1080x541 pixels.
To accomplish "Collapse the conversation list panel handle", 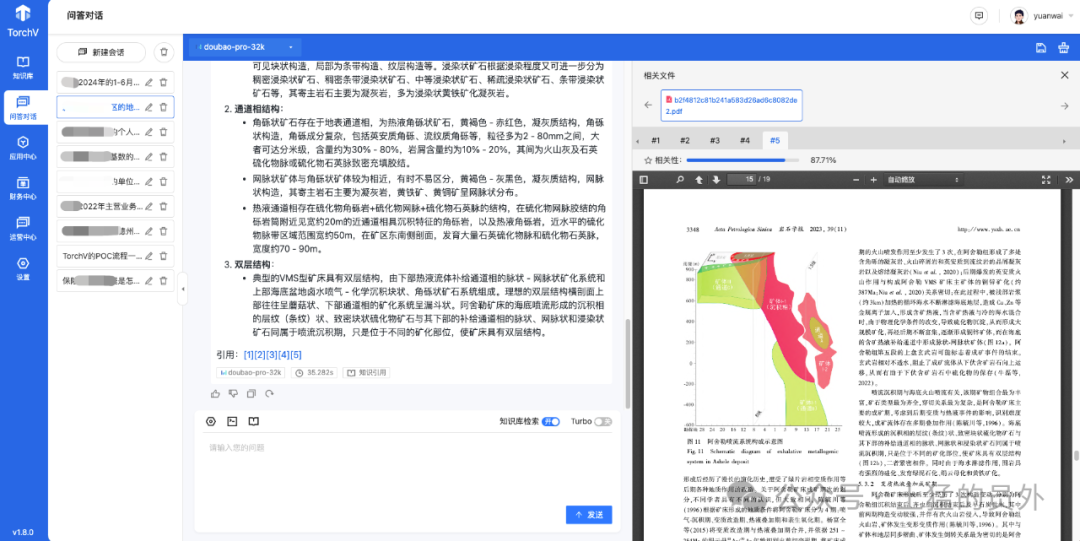I will [183, 289].
